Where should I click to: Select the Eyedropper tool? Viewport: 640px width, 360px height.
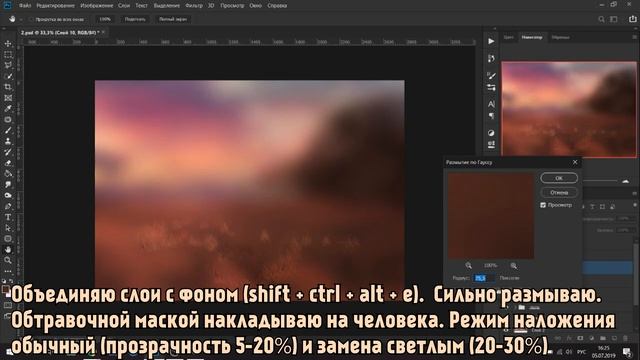pos(8,109)
